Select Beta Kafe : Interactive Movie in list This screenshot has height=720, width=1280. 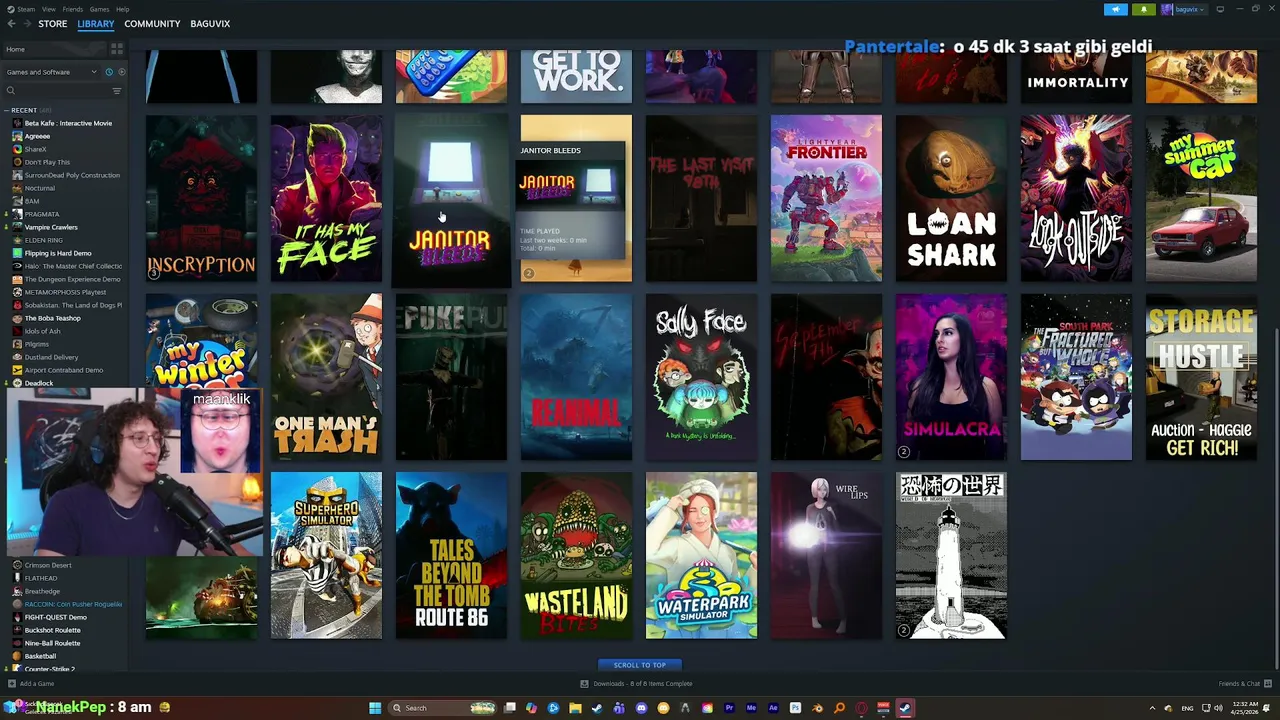[68, 123]
